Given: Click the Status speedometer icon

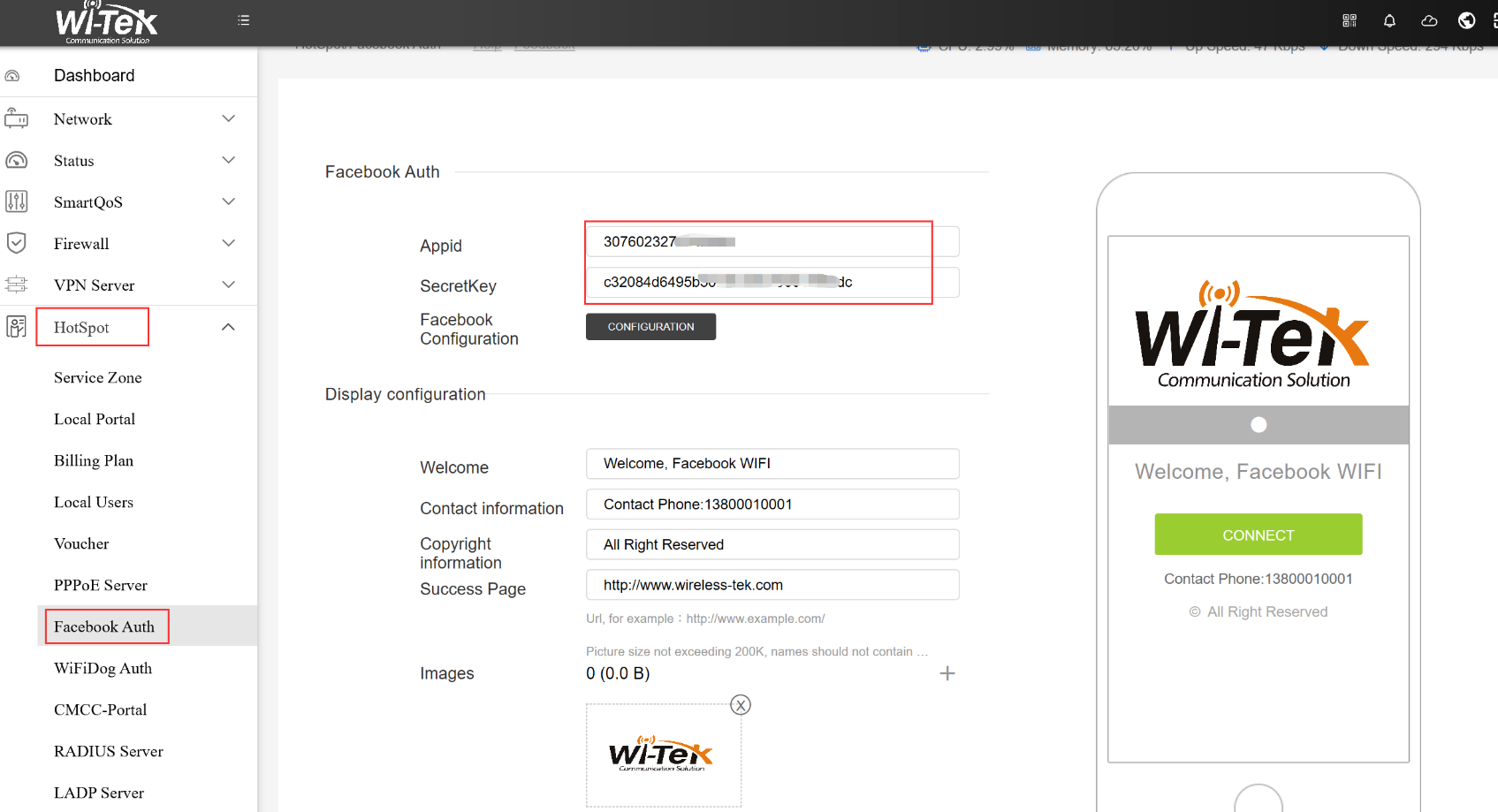Looking at the screenshot, I should coord(16,160).
